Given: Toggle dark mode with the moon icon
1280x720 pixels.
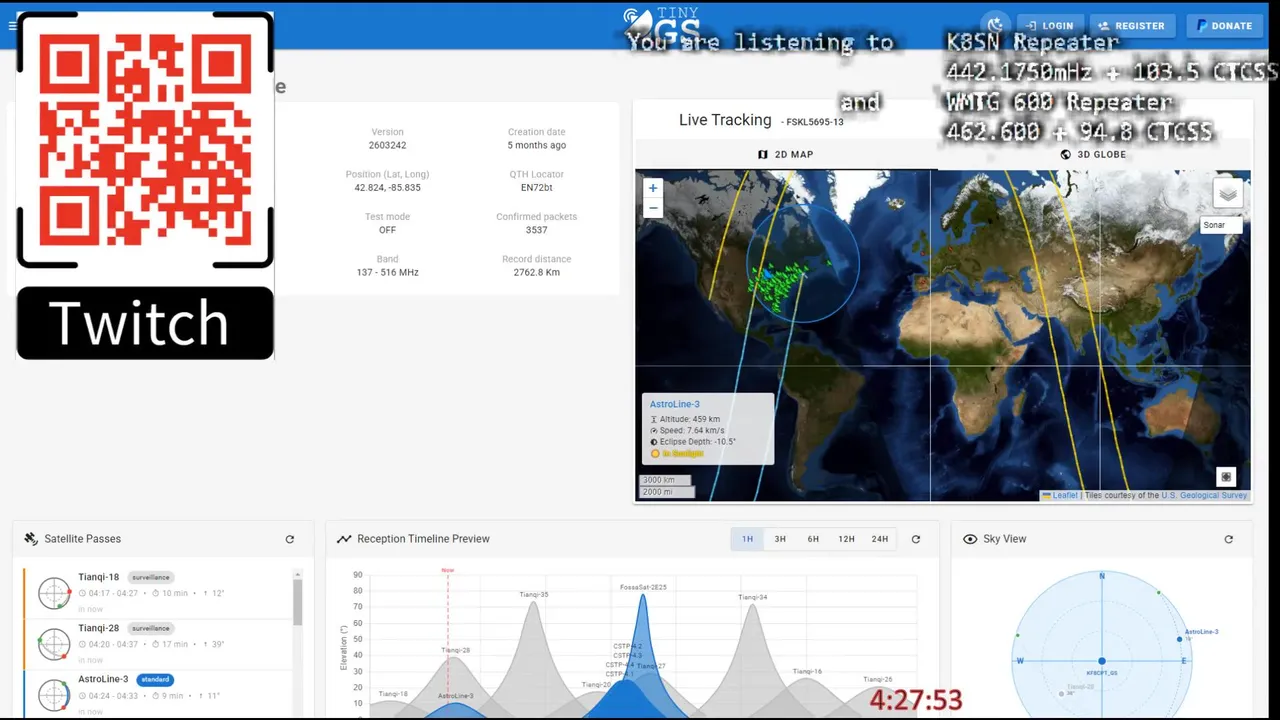Looking at the screenshot, I should pos(995,25).
